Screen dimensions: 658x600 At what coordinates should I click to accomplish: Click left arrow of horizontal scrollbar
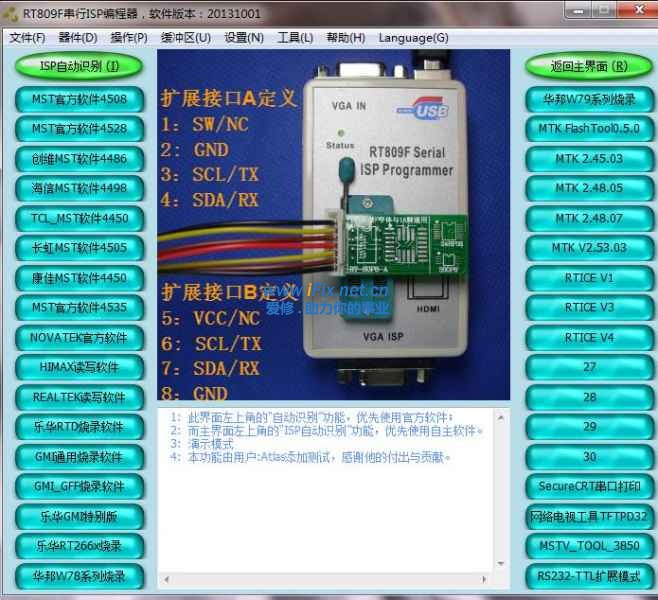pos(166,580)
